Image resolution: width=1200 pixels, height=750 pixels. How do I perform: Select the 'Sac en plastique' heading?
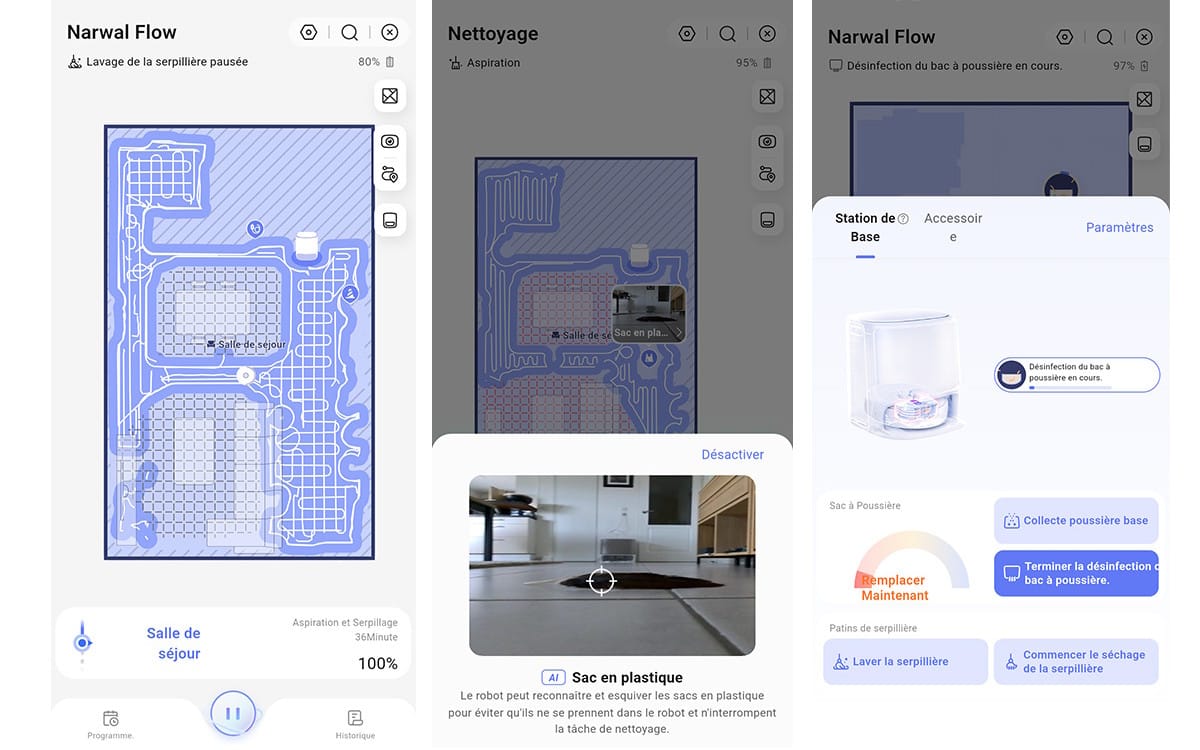coord(627,678)
